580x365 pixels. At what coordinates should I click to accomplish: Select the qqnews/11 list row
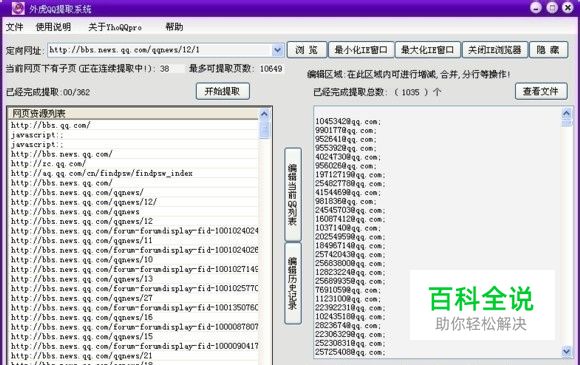(x=133, y=240)
